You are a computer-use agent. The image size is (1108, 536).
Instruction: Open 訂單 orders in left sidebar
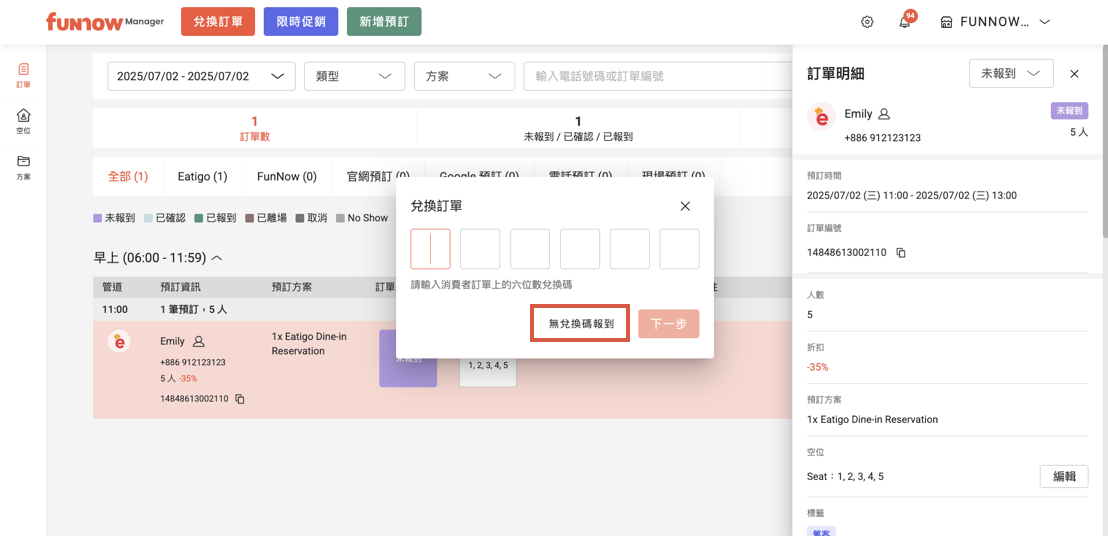23,75
